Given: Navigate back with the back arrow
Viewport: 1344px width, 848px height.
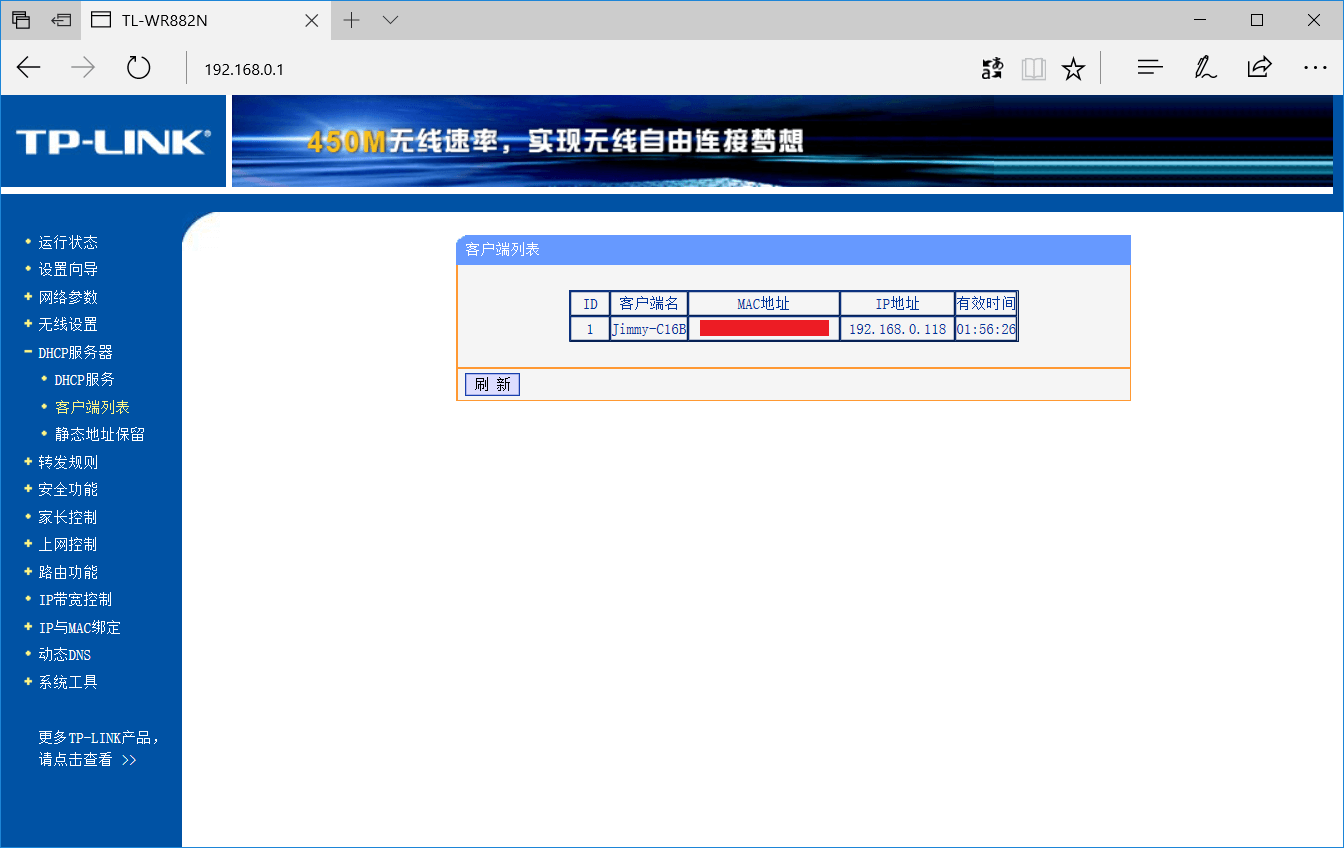Looking at the screenshot, I should [28, 67].
